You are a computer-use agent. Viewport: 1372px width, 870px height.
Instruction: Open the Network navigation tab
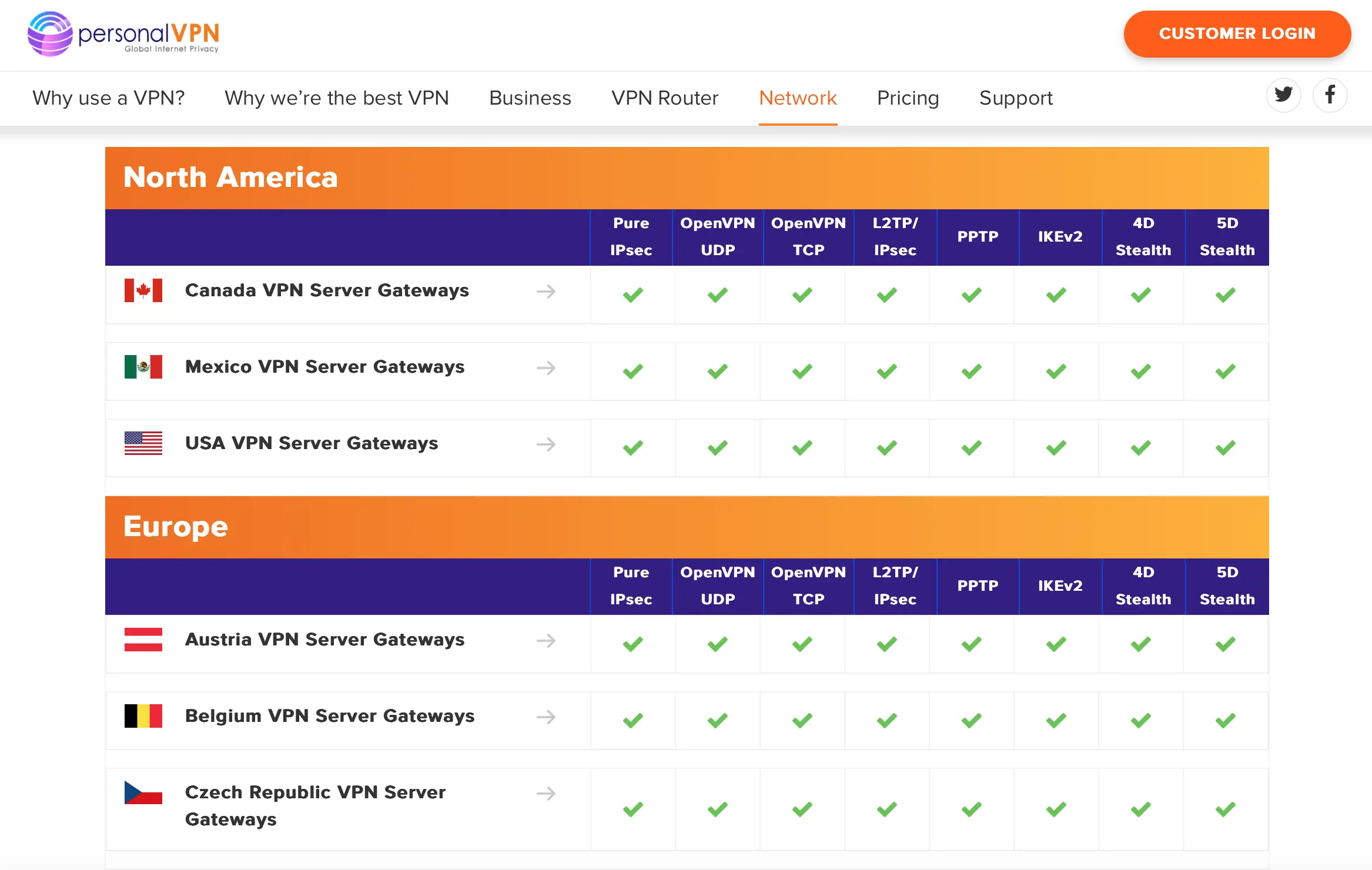coord(797,97)
